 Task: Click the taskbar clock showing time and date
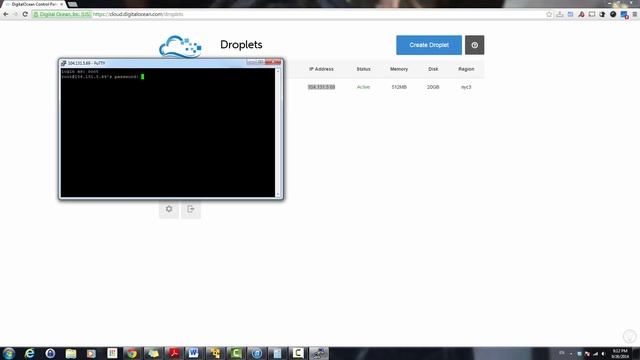(x=620, y=353)
